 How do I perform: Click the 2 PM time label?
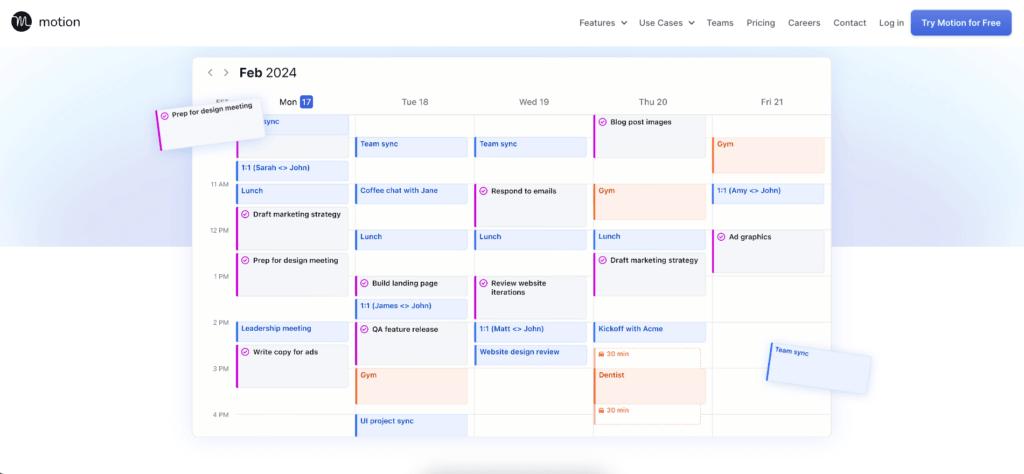(221, 323)
